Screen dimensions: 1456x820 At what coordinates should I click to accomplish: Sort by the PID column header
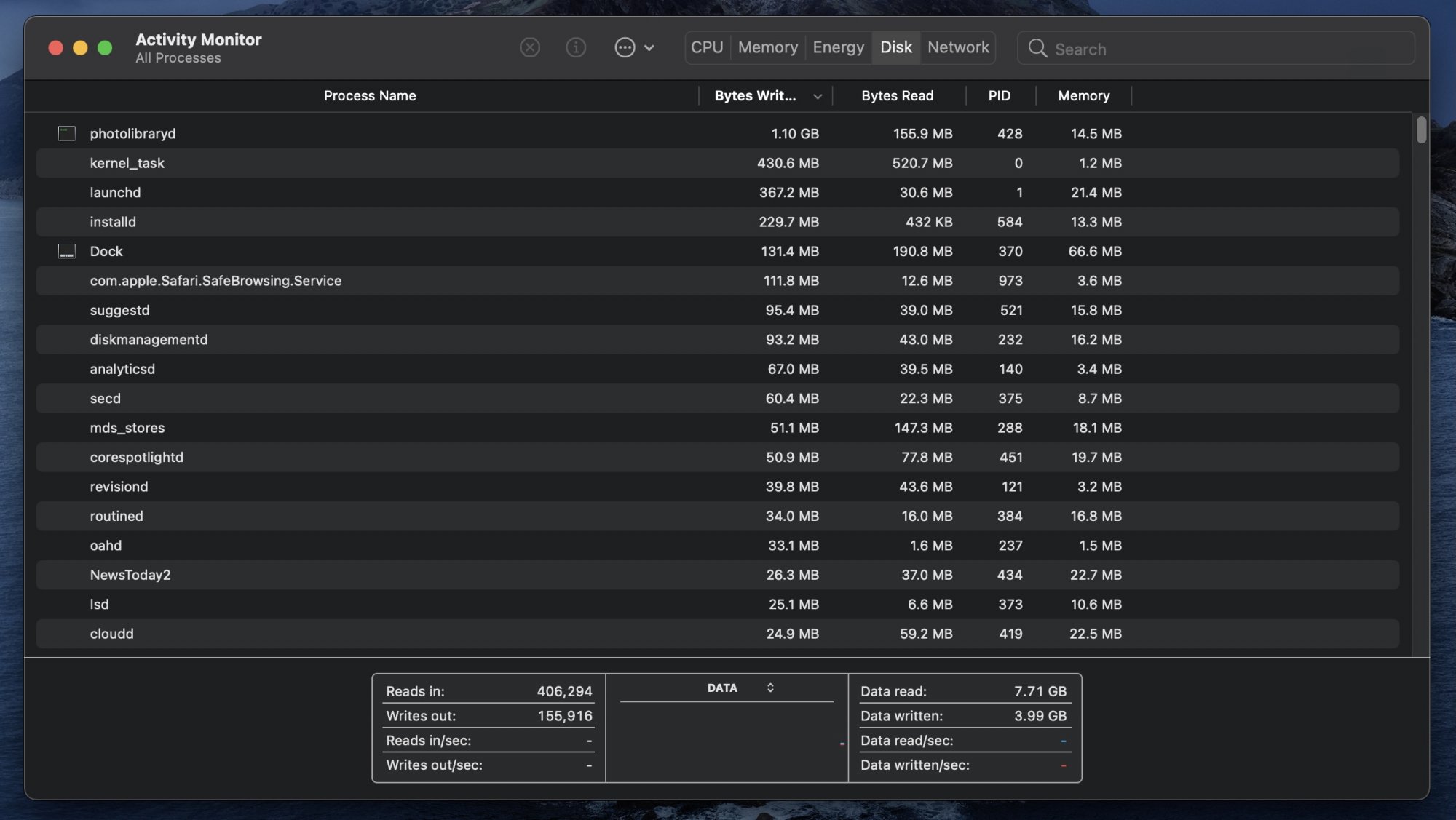coord(999,96)
